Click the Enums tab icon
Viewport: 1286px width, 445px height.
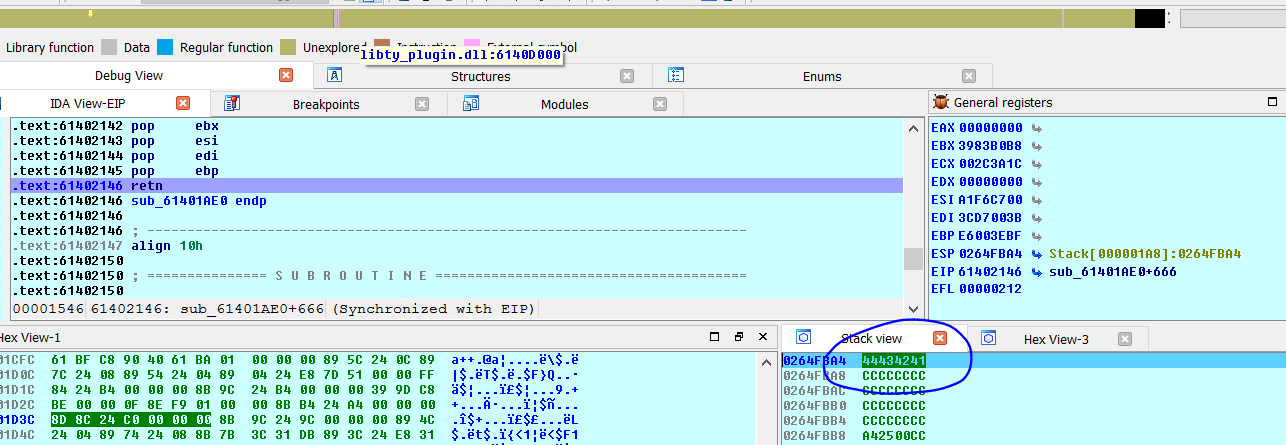click(x=676, y=76)
